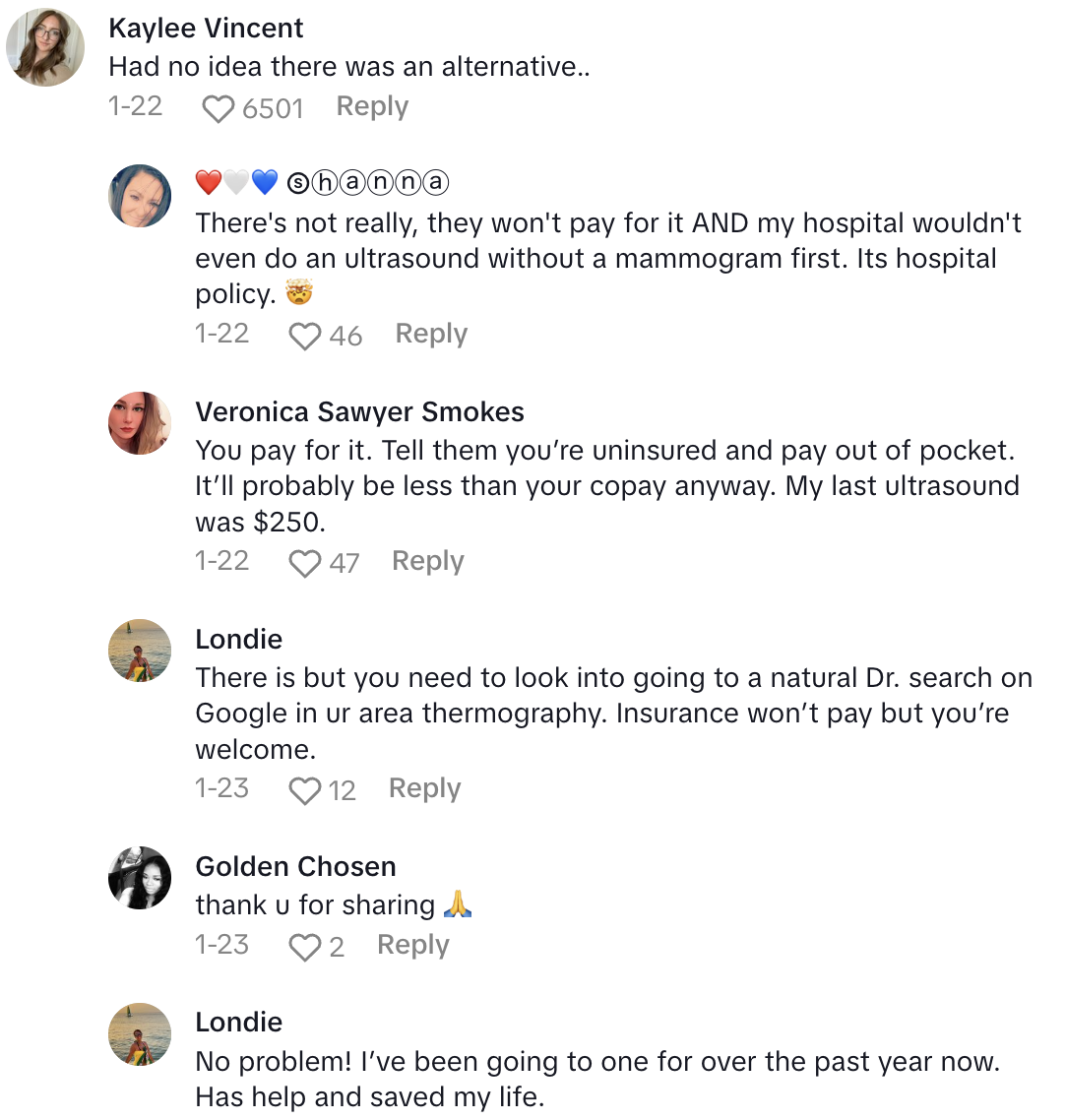The height and width of the screenshot is (1120, 1065).
Task: Click Londie's avatar beside 'No problem!' reply
Action: click(x=140, y=1033)
